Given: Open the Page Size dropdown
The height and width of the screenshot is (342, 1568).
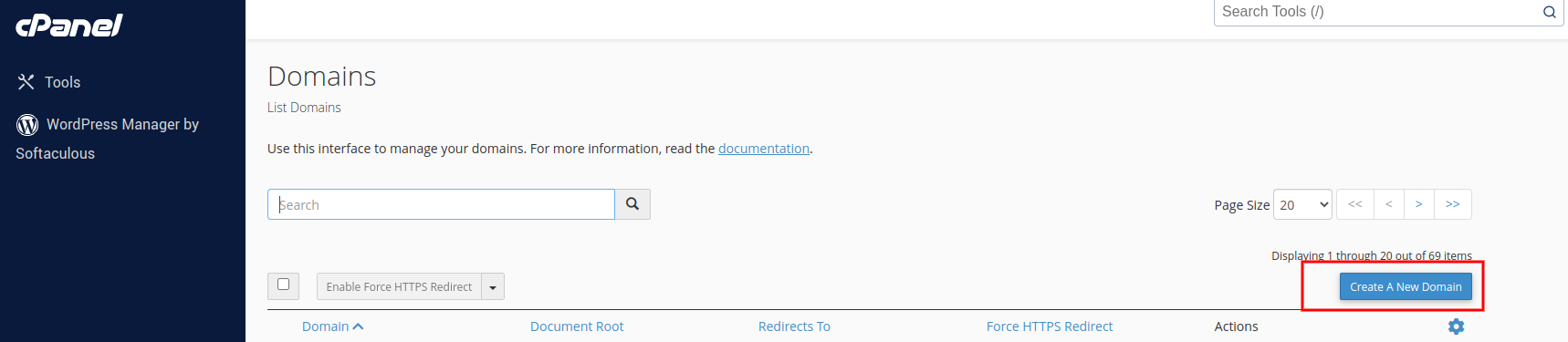Looking at the screenshot, I should point(1302,204).
